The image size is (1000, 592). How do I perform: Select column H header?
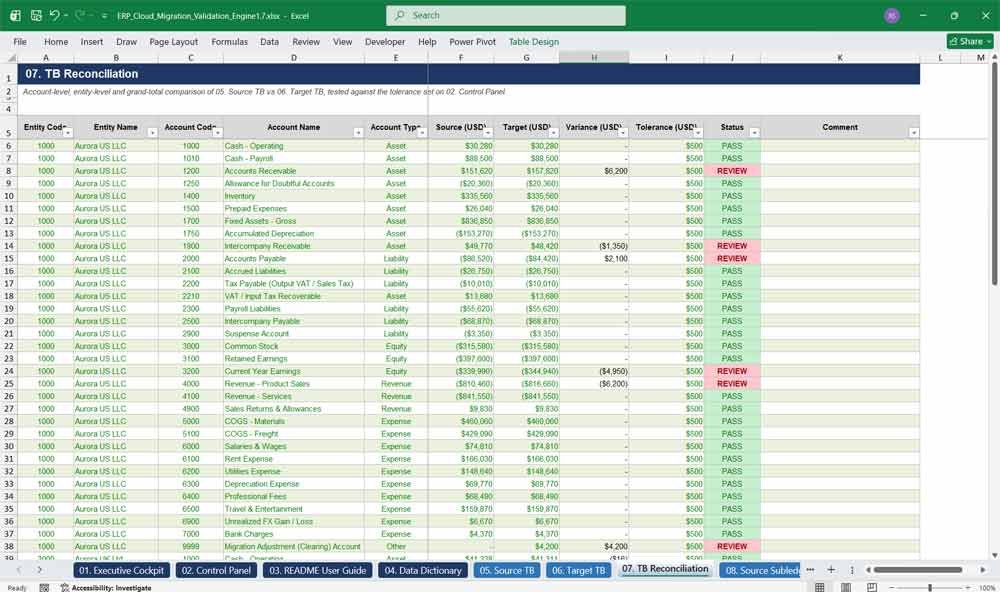(x=594, y=57)
